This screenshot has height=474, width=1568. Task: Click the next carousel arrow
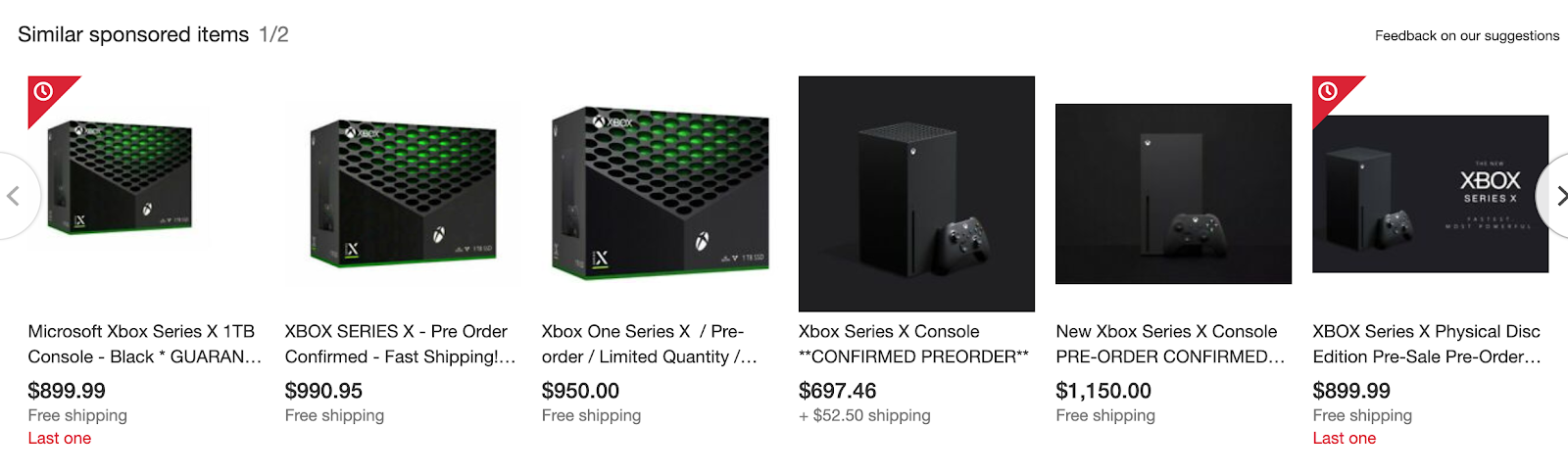(1558, 196)
